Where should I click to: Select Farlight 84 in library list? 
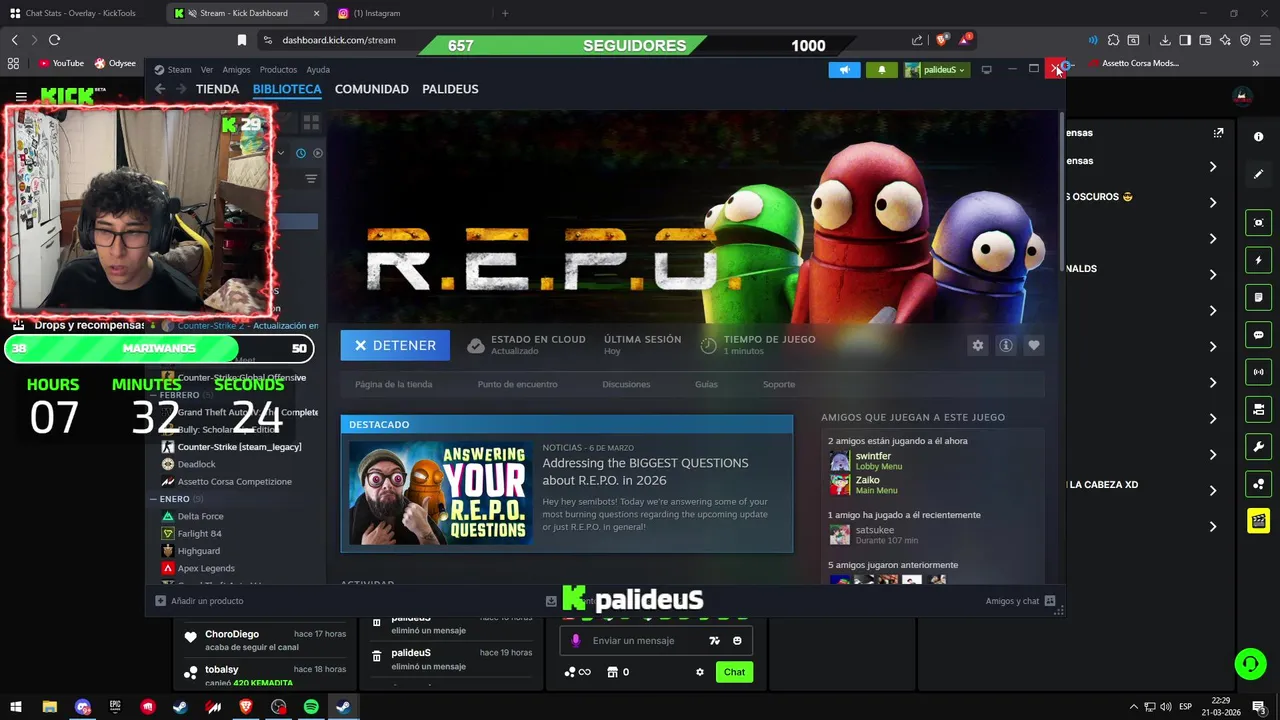pyautogui.click(x=199, y=534)
